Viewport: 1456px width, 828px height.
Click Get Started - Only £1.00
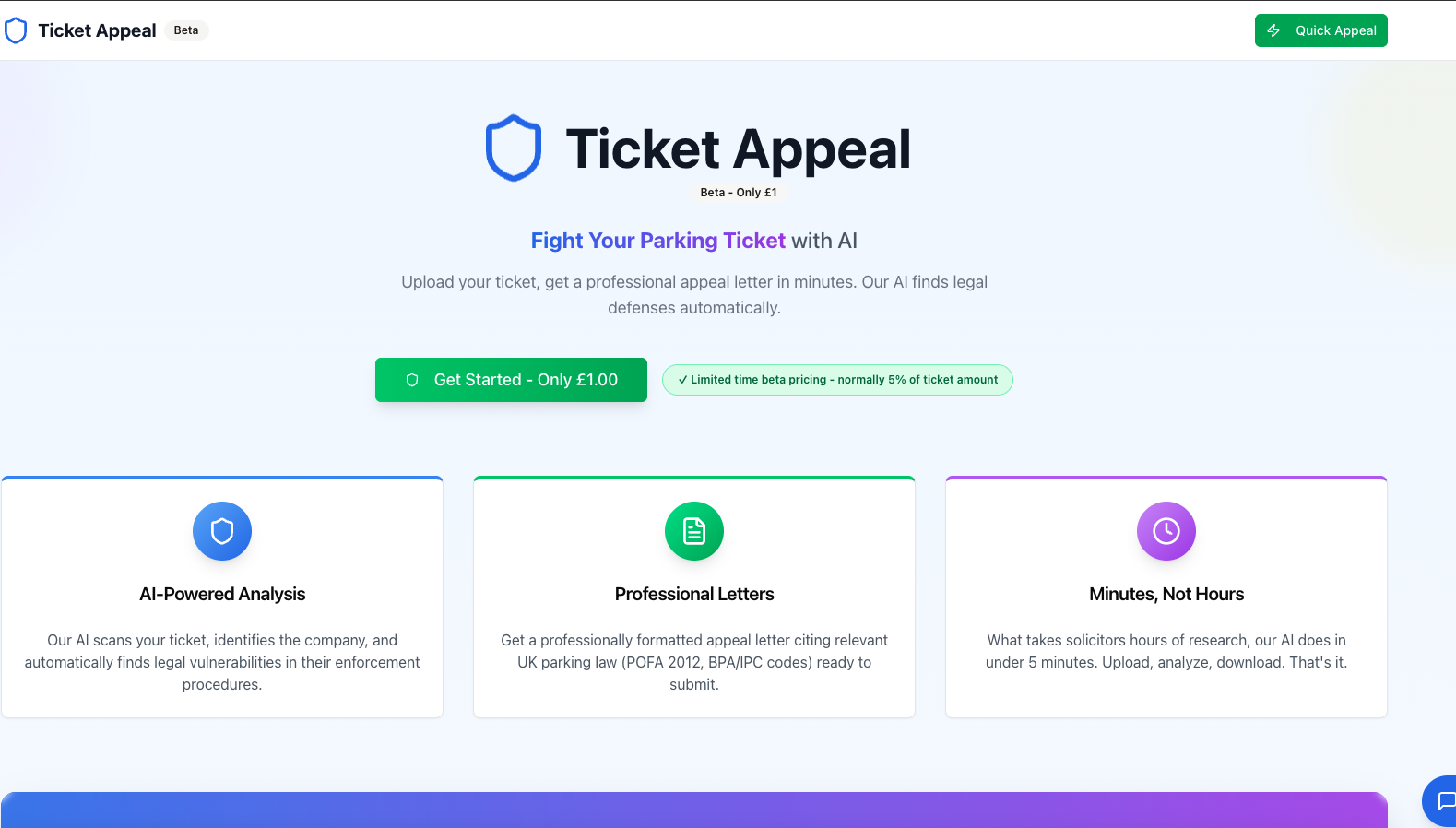coord(511,379)
